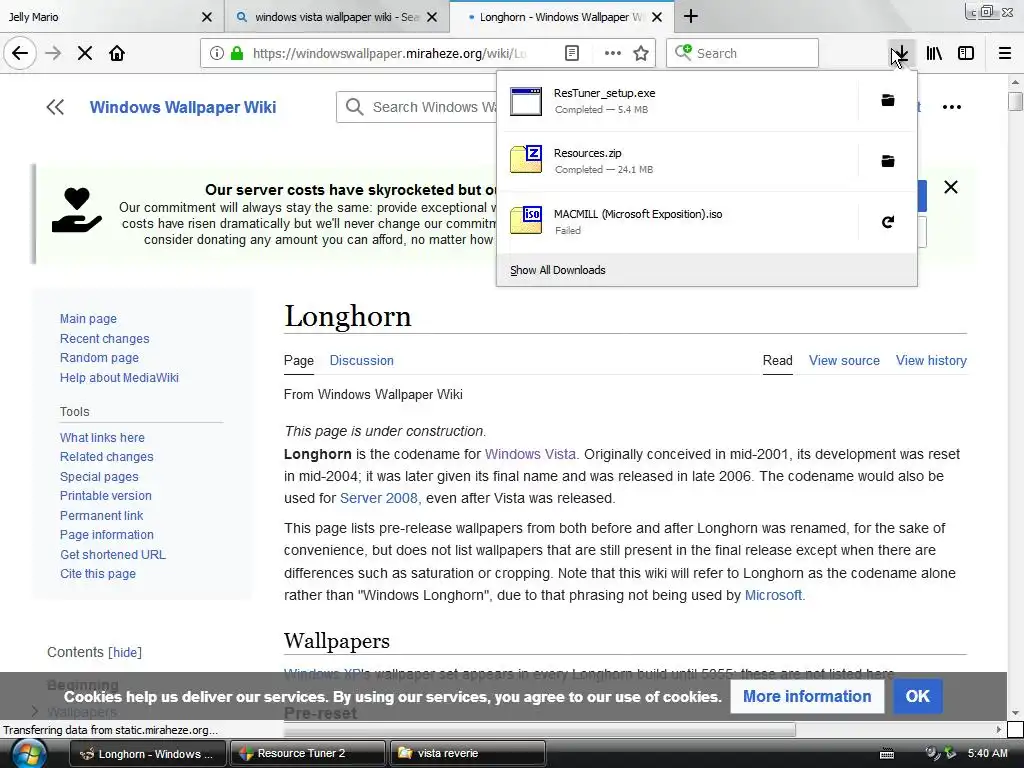Screen dimensions: 1024x768
Task: Open the Windows Wallpaper Wiki title link
Action: click(183, 107)
